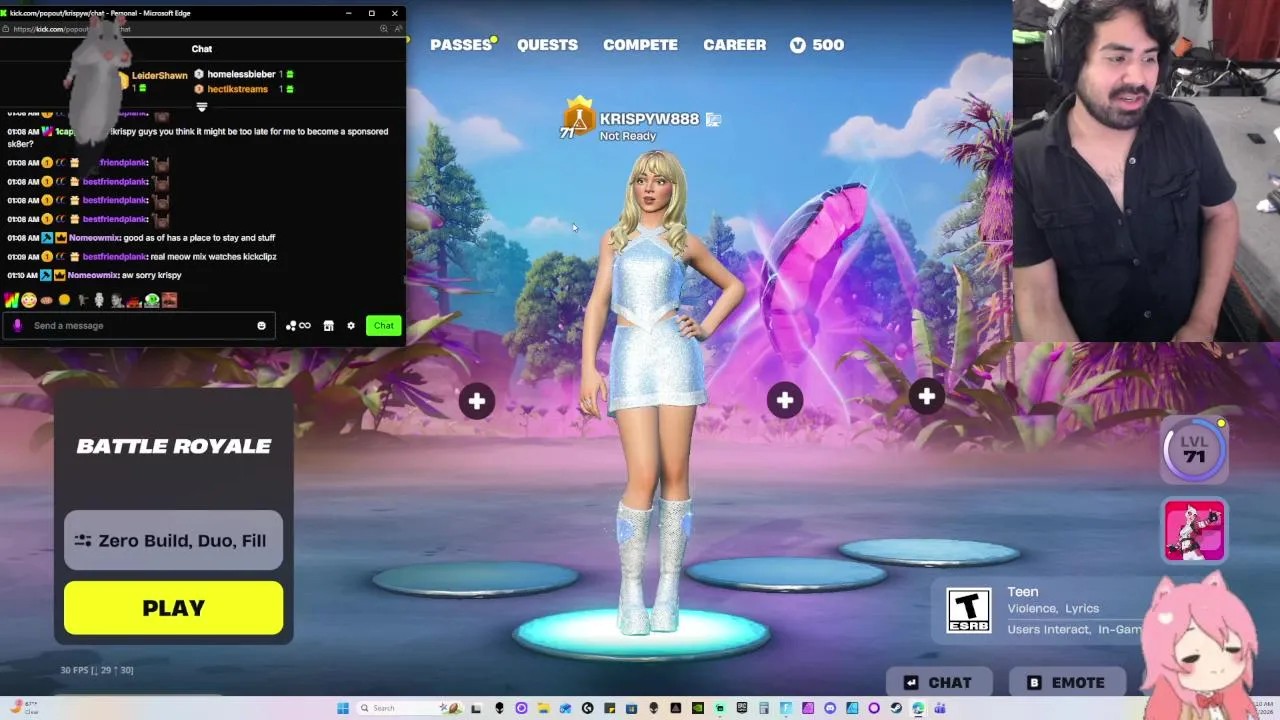Collapse the leaderboard with the small arrow
Screen dimensions: 1280x720
click(x=202, y=106)
